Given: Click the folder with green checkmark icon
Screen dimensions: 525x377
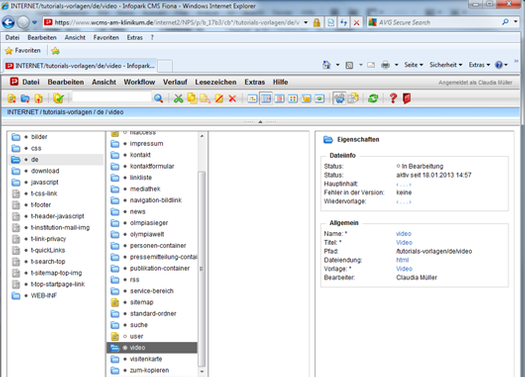Looking at the screenshot, I should [x=58, y=98].
